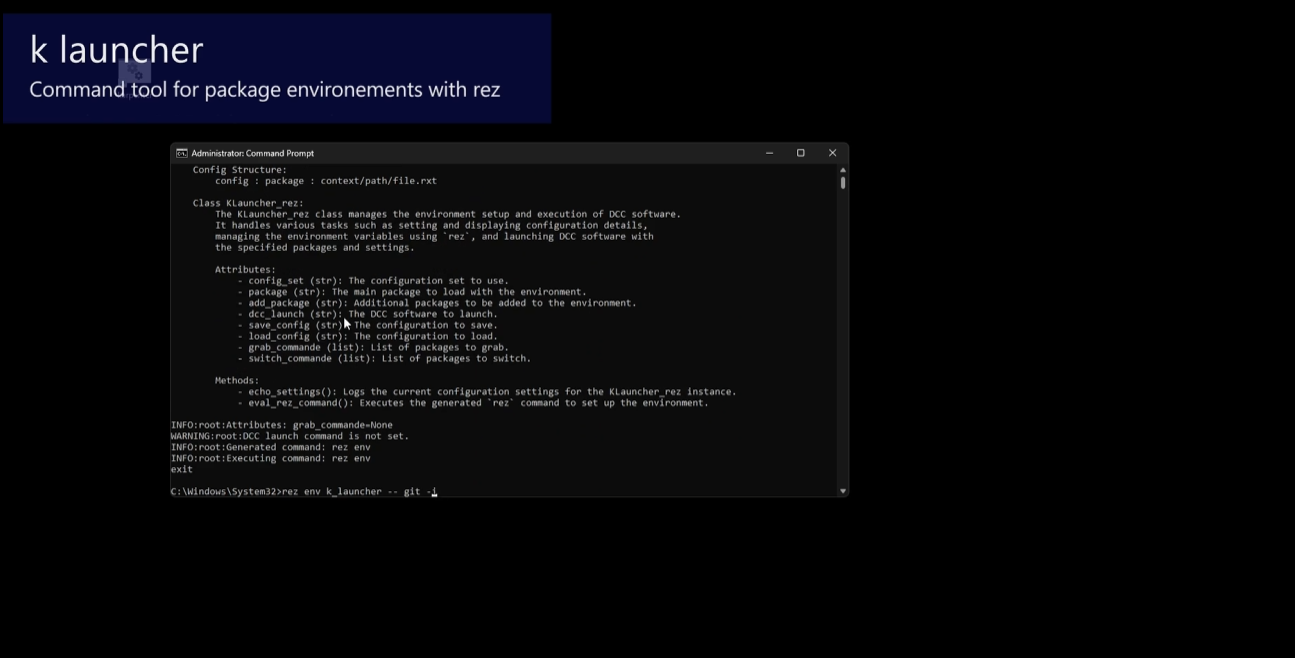The width and height of the screenshot is (1295, 658).
Task: Click the 'config : package : context/path/file.rxt' line
Action: (x=326, y=181)
